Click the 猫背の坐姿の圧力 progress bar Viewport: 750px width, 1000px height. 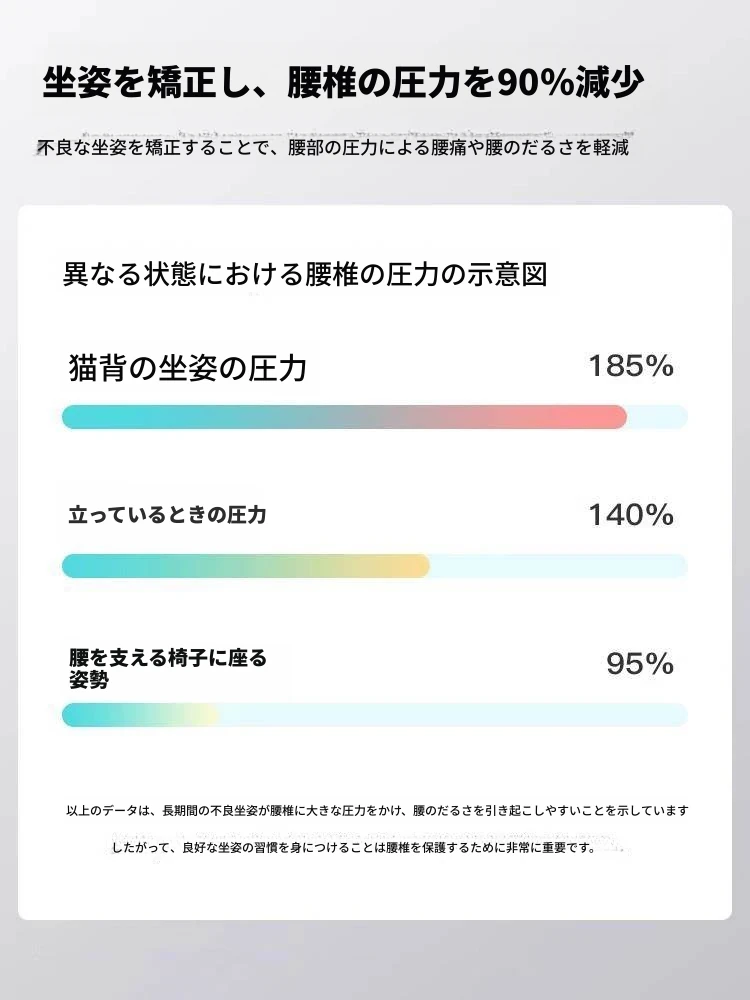(x=375, y=417)
